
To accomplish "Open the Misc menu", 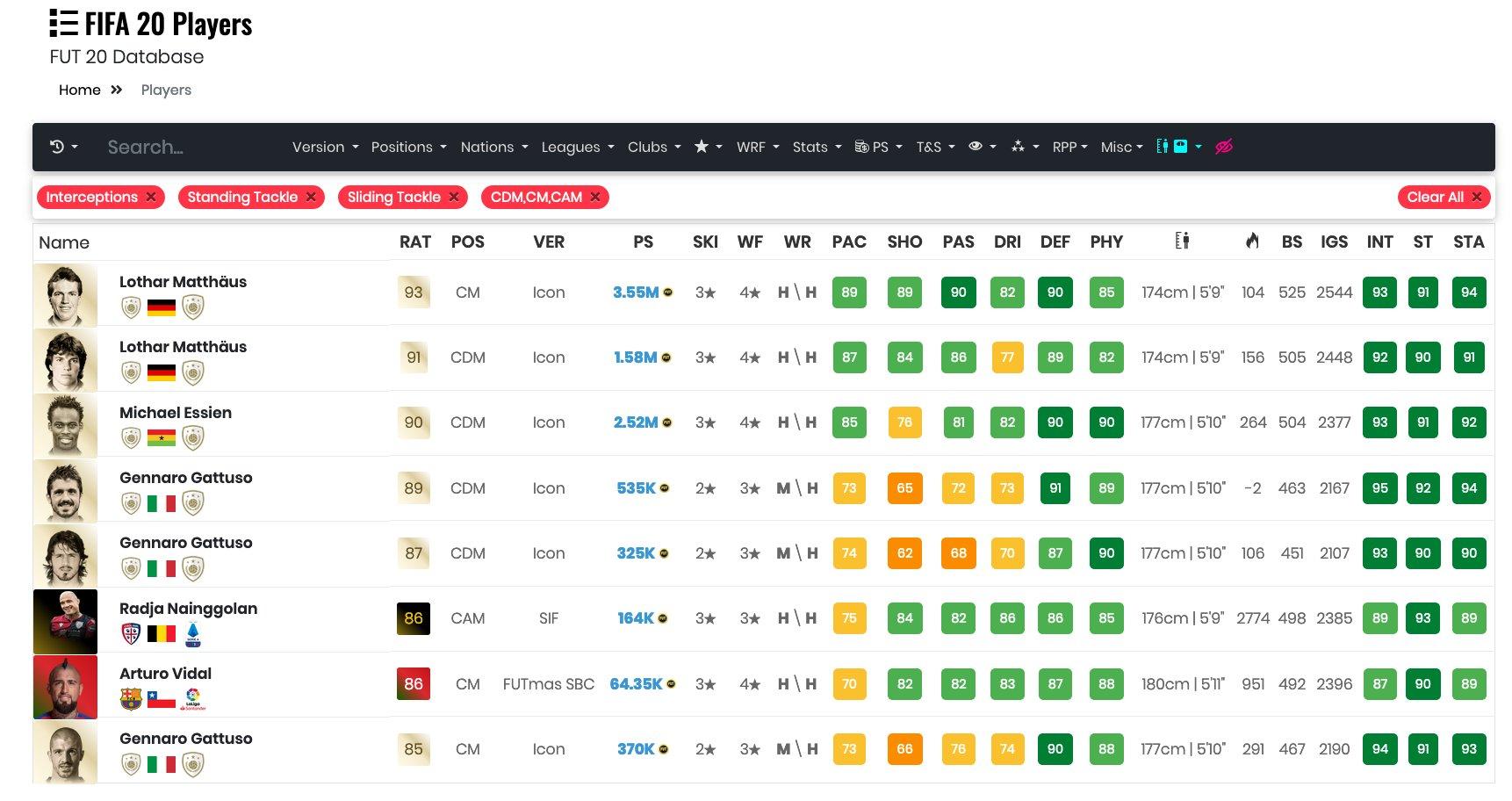I will click(1121, 148).
